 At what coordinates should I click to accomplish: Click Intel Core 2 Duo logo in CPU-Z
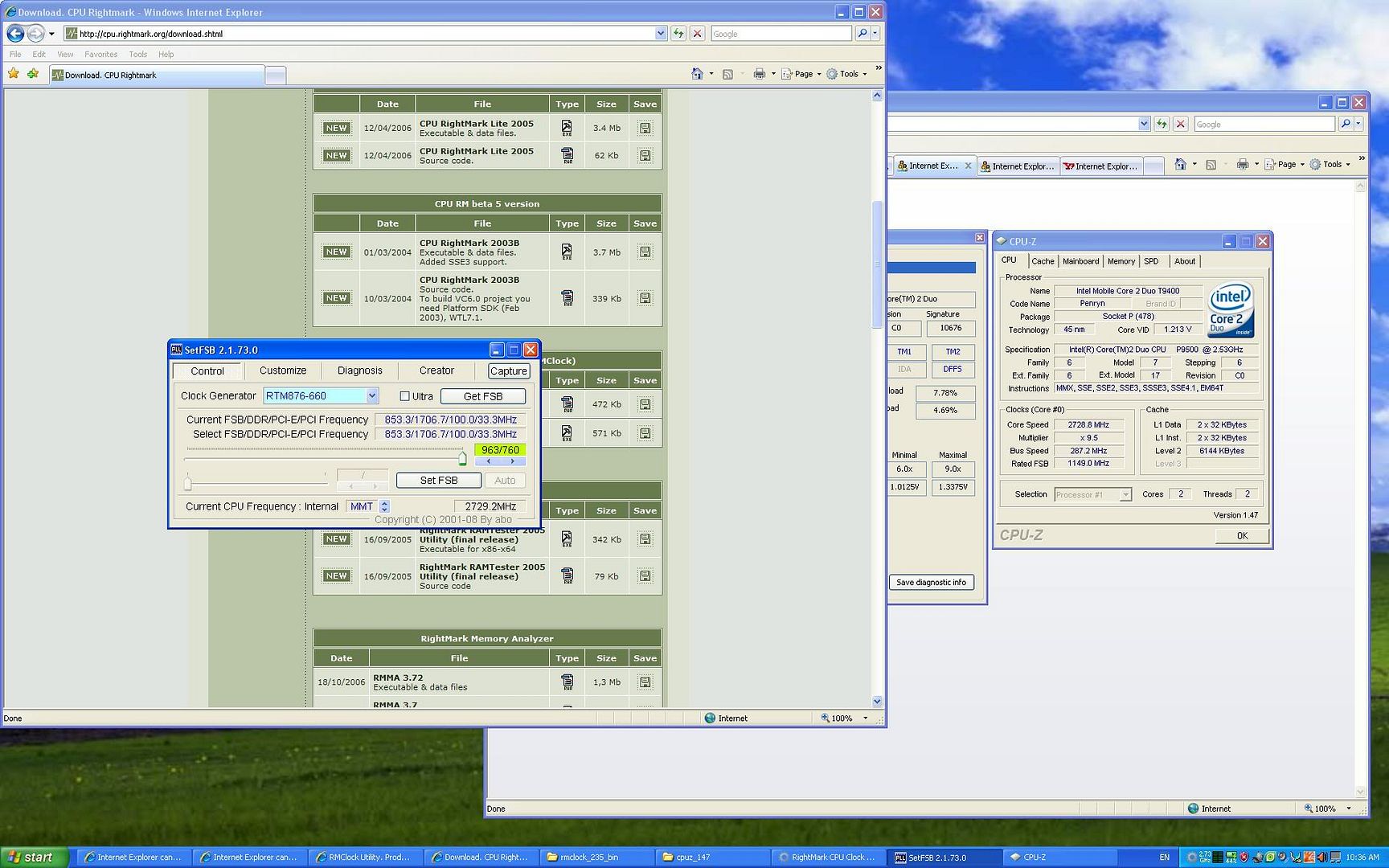pos(1231,309)
